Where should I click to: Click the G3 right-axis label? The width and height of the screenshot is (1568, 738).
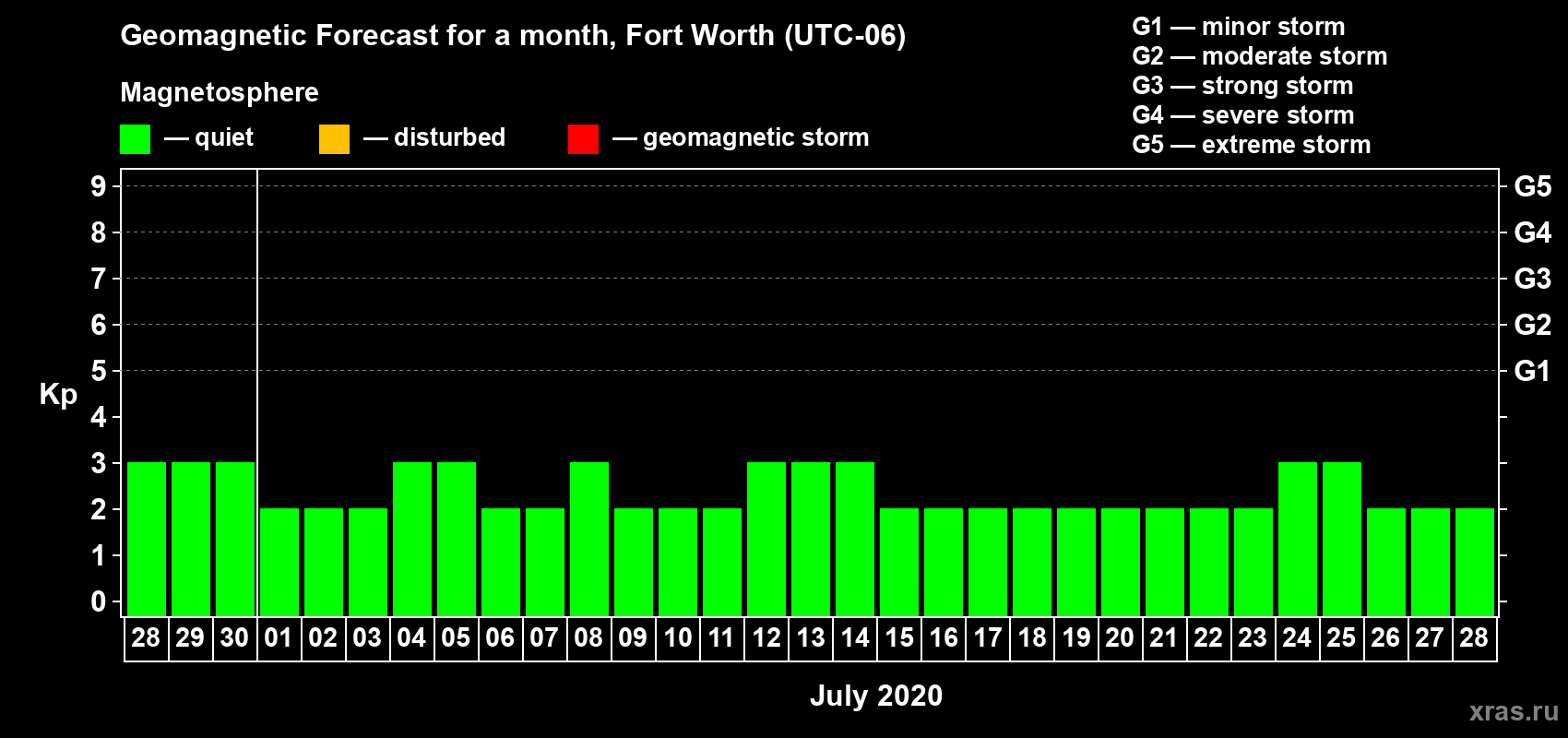(1533, 279)
